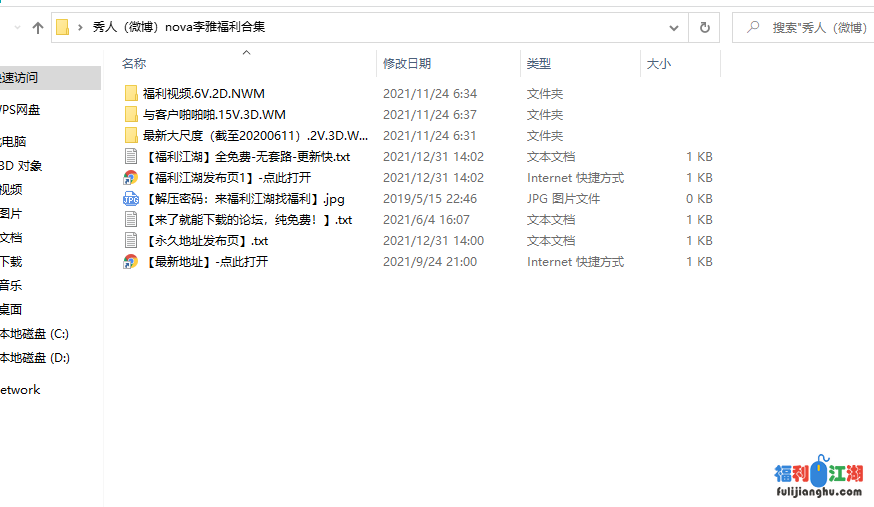The image size is (874, 507).
Task: Open 本地磁盘 (D:) in the navigation pane
Action: (x=34, y=357)
